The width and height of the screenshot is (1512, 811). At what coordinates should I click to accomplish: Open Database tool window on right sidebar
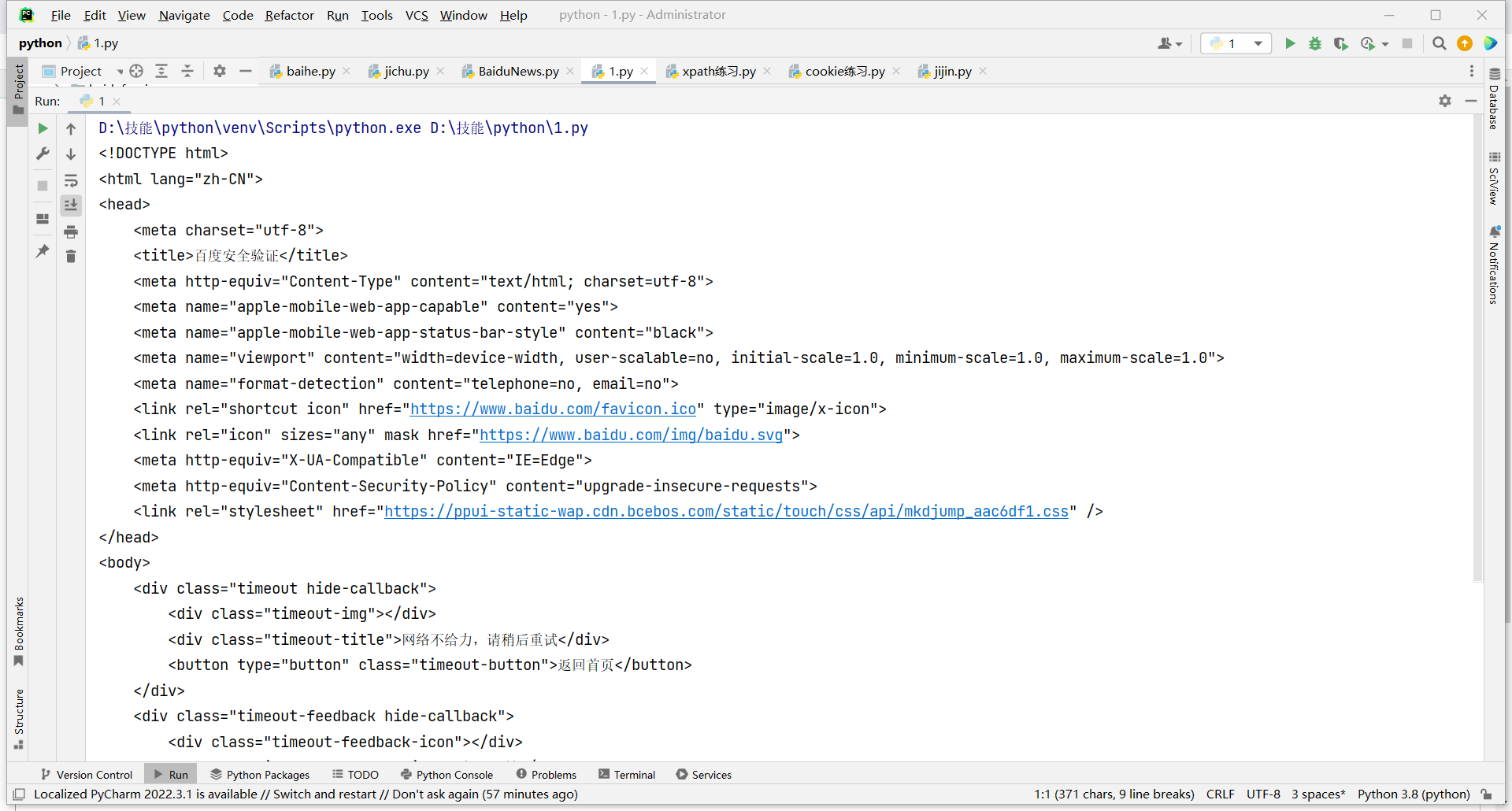(1494, 99)
